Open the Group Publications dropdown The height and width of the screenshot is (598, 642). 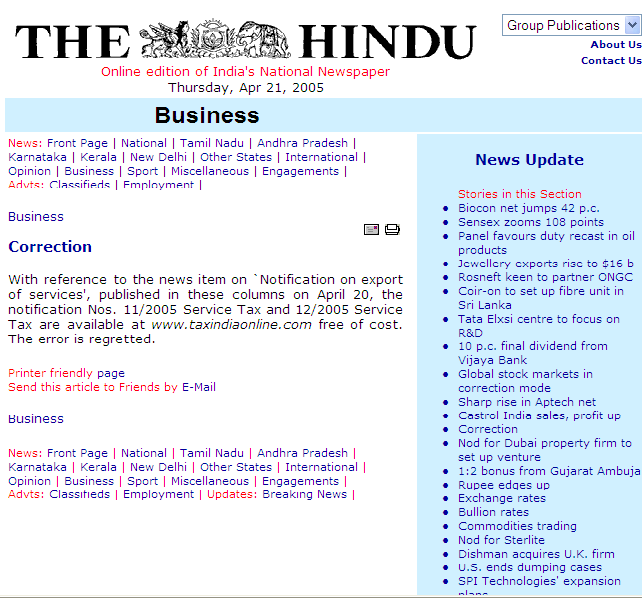pyautogui.click(x=571, y=25)
